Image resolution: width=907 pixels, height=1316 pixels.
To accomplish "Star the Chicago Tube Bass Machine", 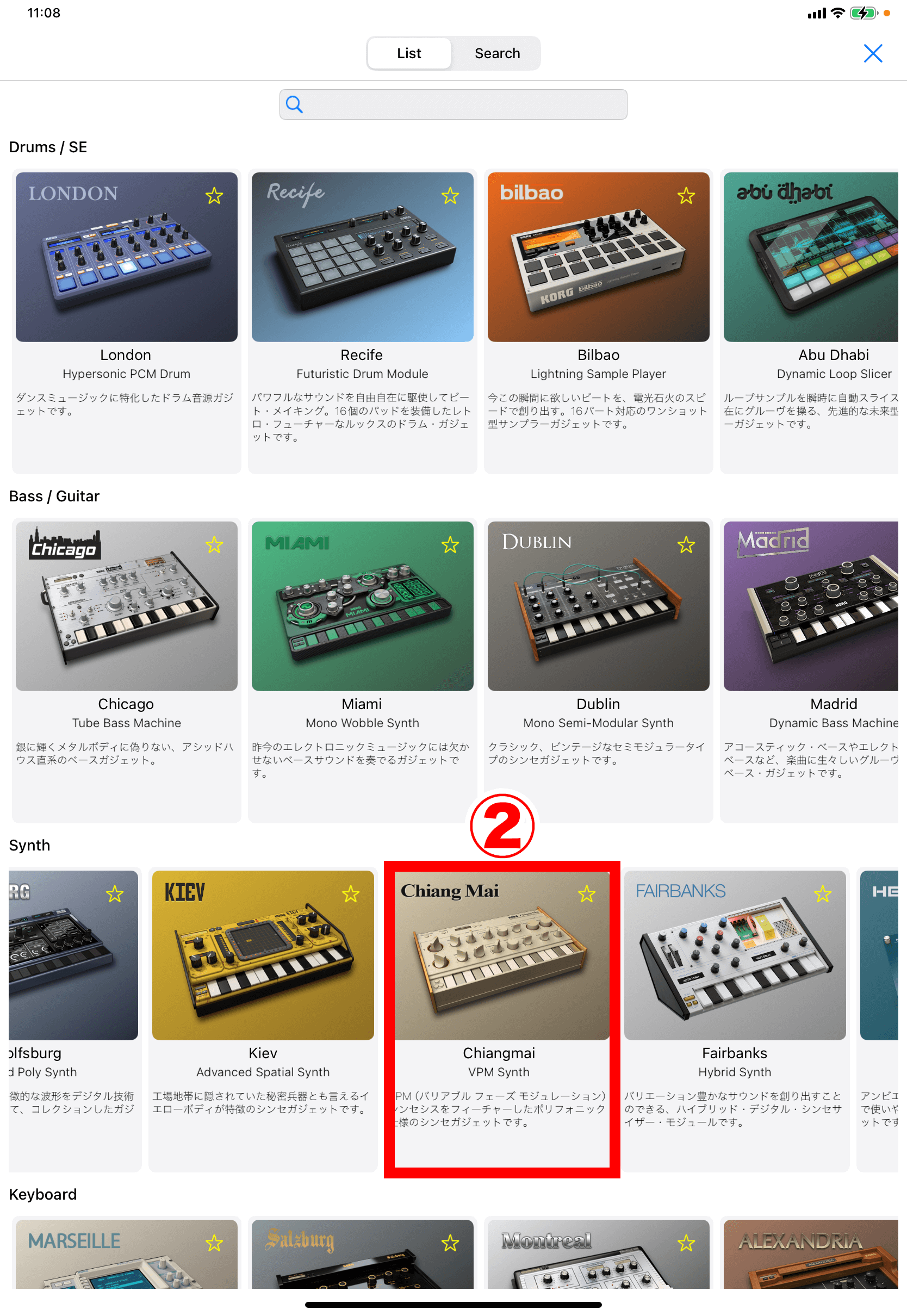I will pyautogui.click(x=214, y=545).
